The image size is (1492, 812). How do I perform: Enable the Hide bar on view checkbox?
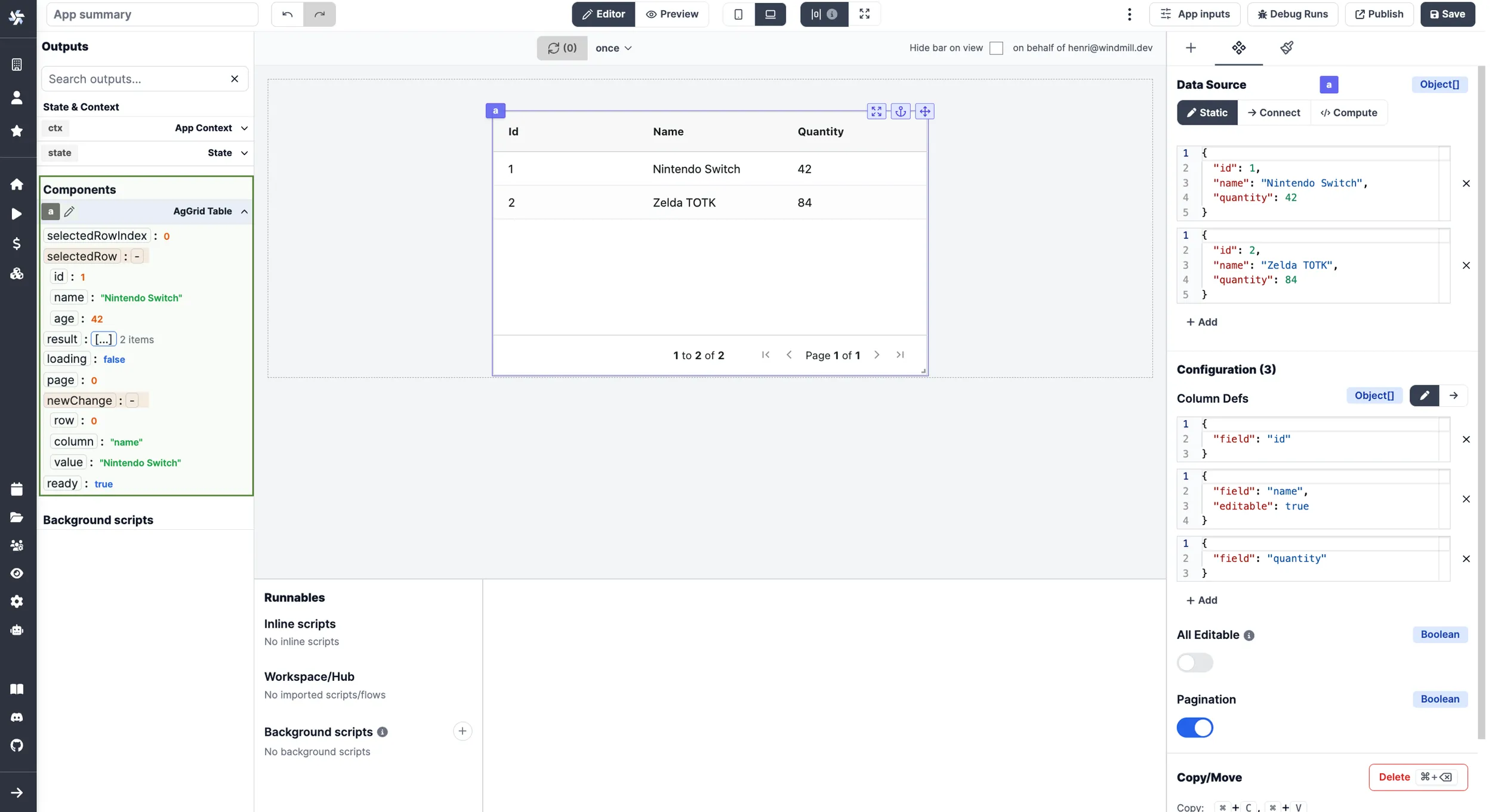tap(997, 48)
